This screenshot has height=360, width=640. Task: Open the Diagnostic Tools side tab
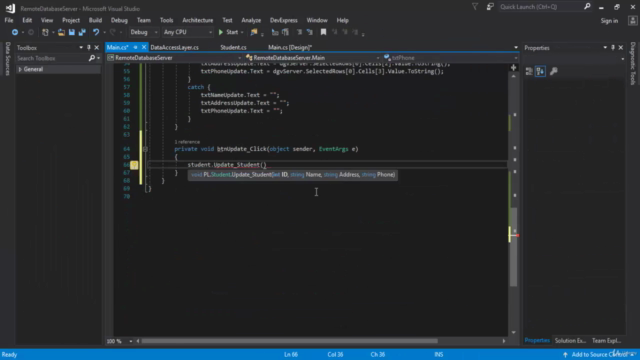(633, 64)
